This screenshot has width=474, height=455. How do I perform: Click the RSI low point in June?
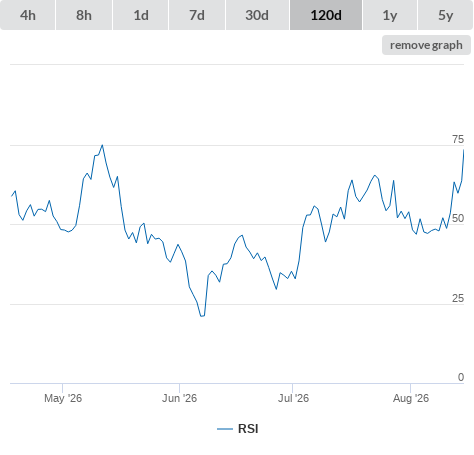[202, 316]
